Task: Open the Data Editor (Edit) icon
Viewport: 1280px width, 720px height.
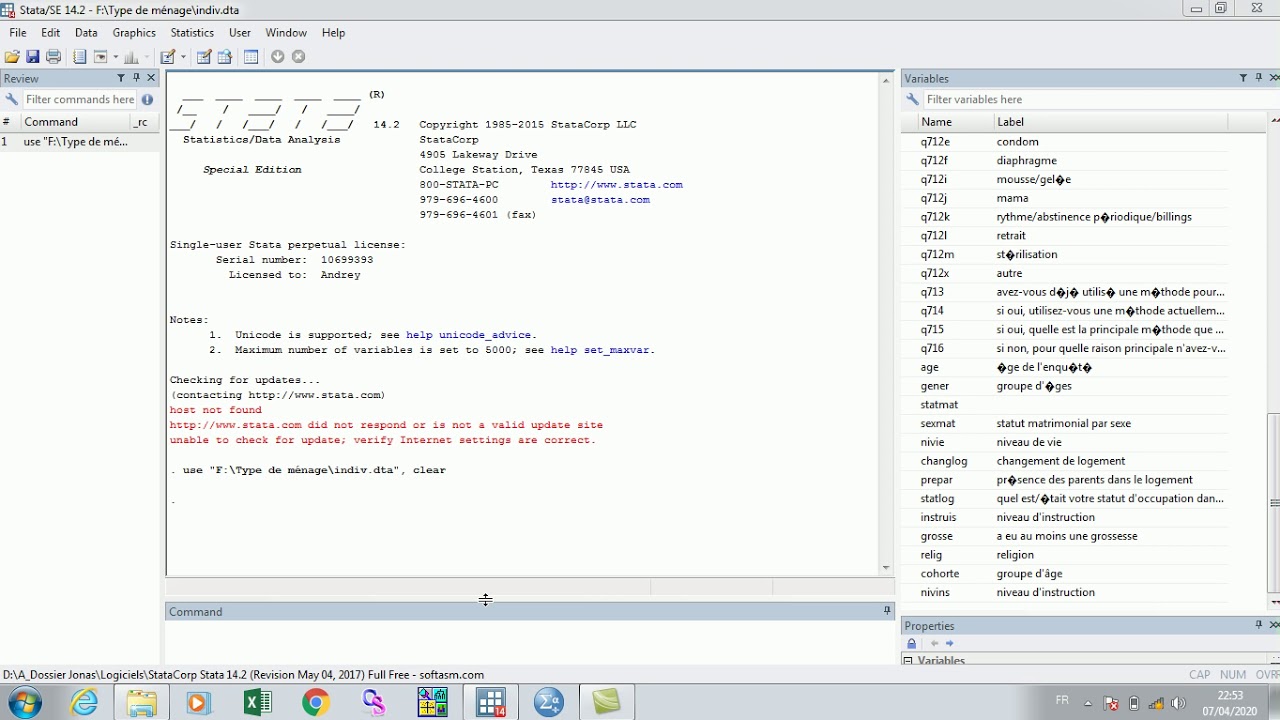Action: (x=204, y=57)
